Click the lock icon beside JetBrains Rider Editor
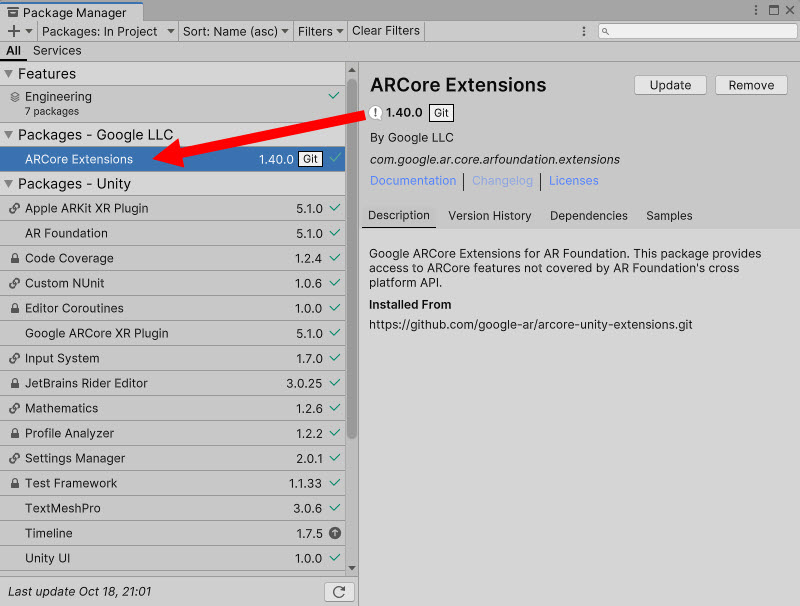Viewport: 800px width, 606px height. coord(15,383)
